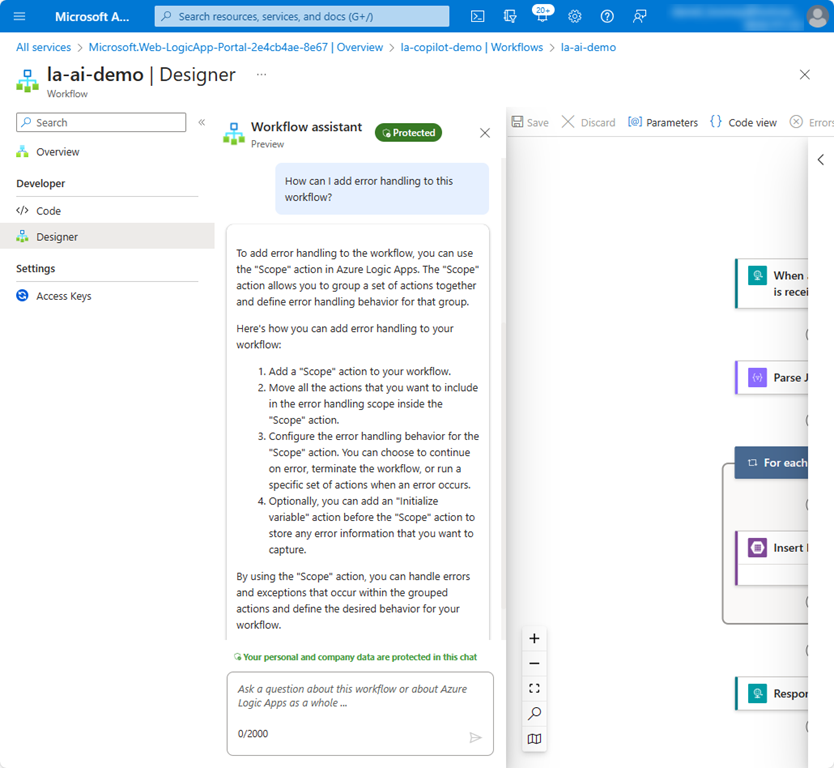The height and width of the screenshot is (768, 834).
Task: Zoom in on the designer canvas
Action: [x=534, y=638]
